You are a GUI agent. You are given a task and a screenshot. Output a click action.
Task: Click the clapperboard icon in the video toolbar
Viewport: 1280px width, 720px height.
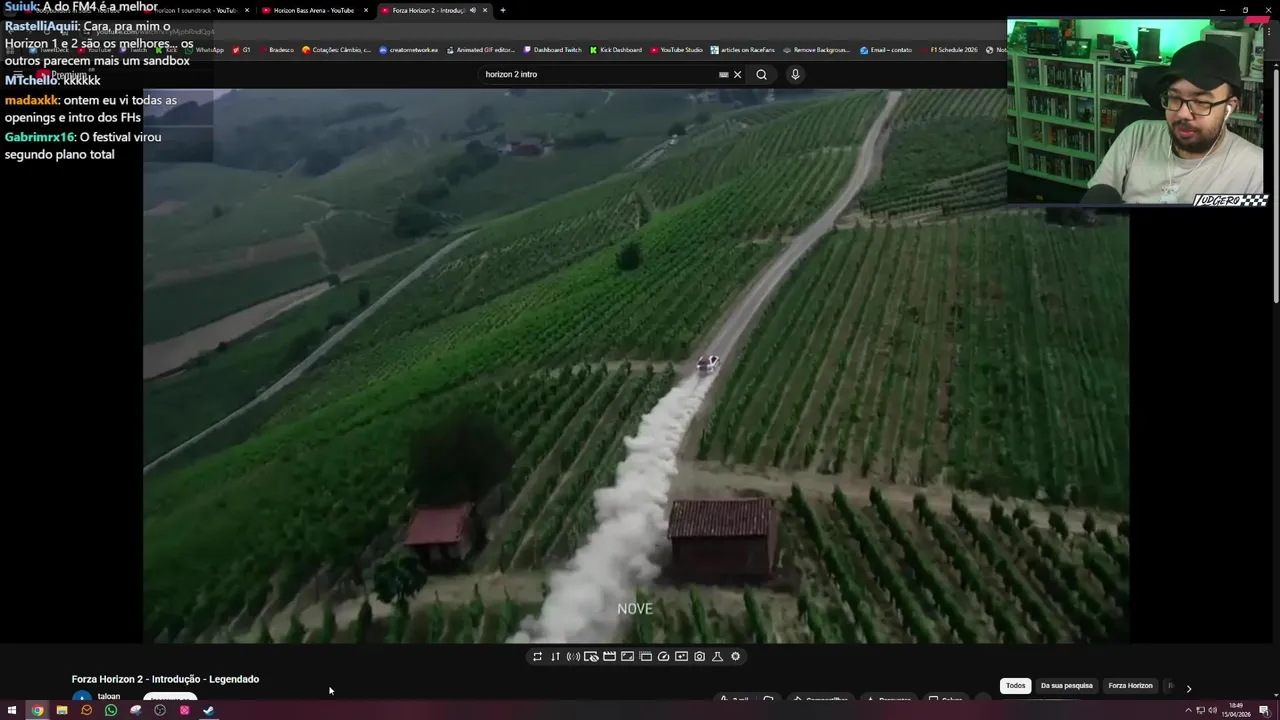(609, 656)
